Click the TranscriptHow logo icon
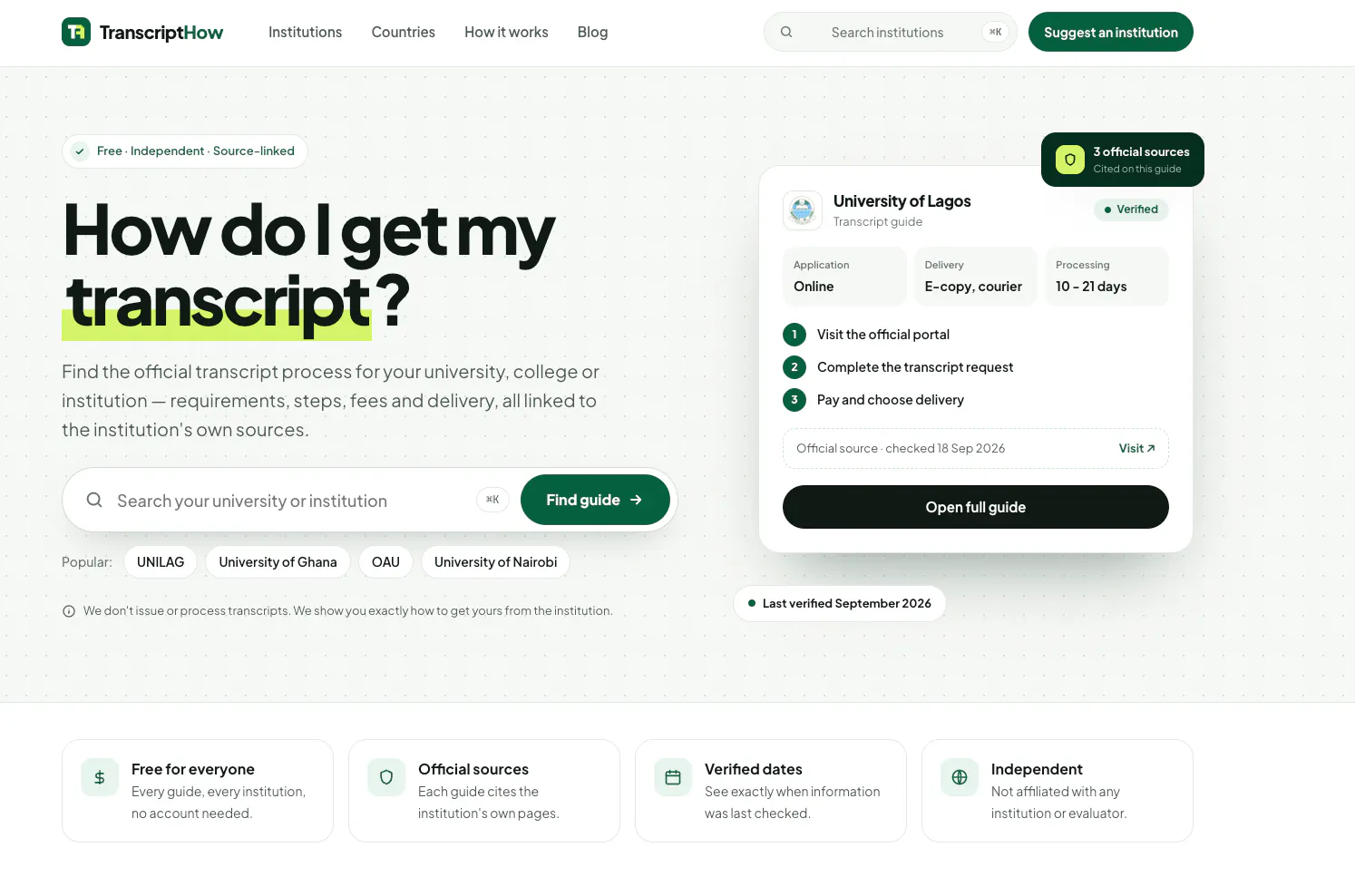Viewport: 1355px width, 896px height. coord(76,32)
